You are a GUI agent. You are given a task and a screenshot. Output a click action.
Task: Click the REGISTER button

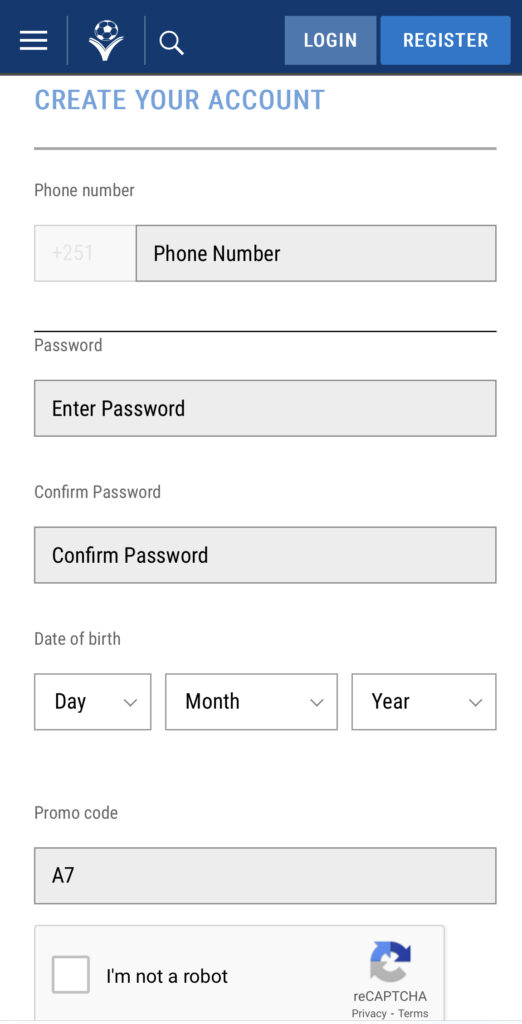coord(446,40)
